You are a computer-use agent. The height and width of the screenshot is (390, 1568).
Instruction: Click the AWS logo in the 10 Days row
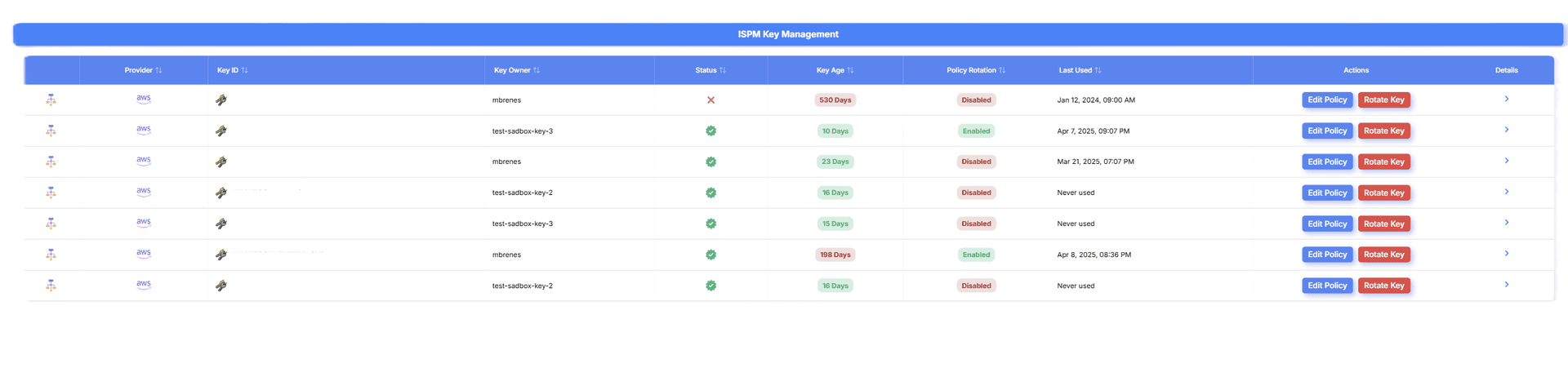[x=144, y=130]
